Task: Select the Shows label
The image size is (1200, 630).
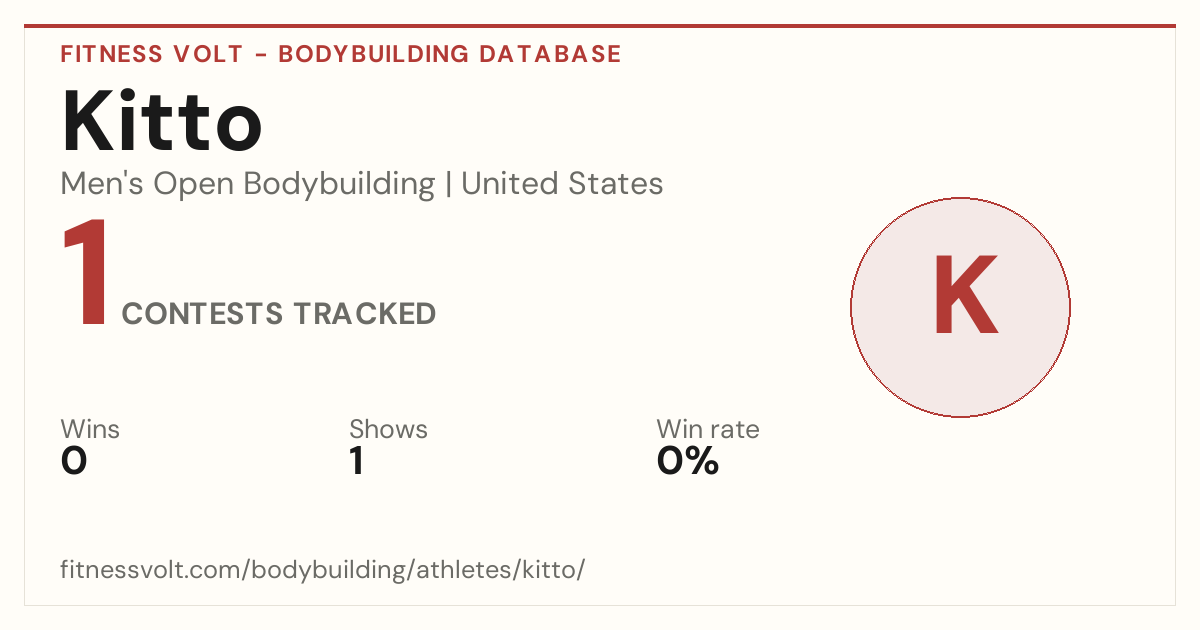Action: tap(388, 430)
